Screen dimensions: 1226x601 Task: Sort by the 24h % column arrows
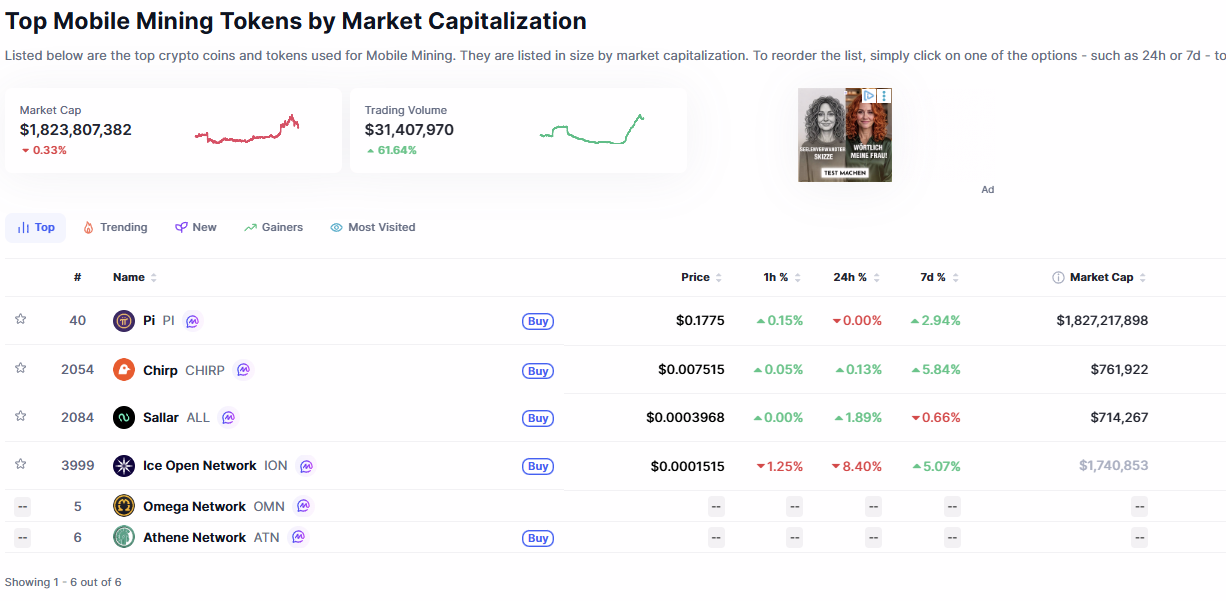[877, 277]
